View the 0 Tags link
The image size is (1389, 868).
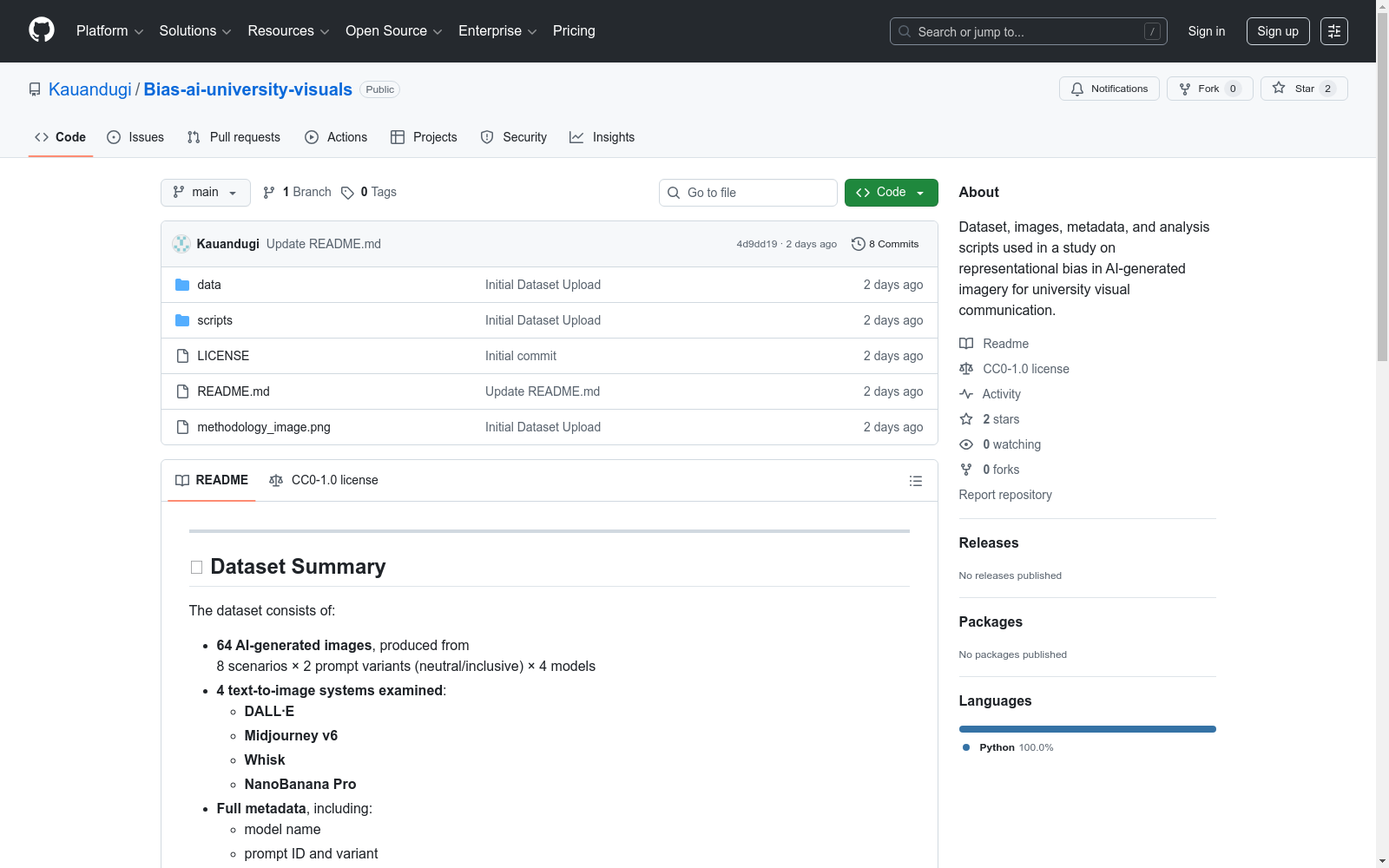(369, 193)
